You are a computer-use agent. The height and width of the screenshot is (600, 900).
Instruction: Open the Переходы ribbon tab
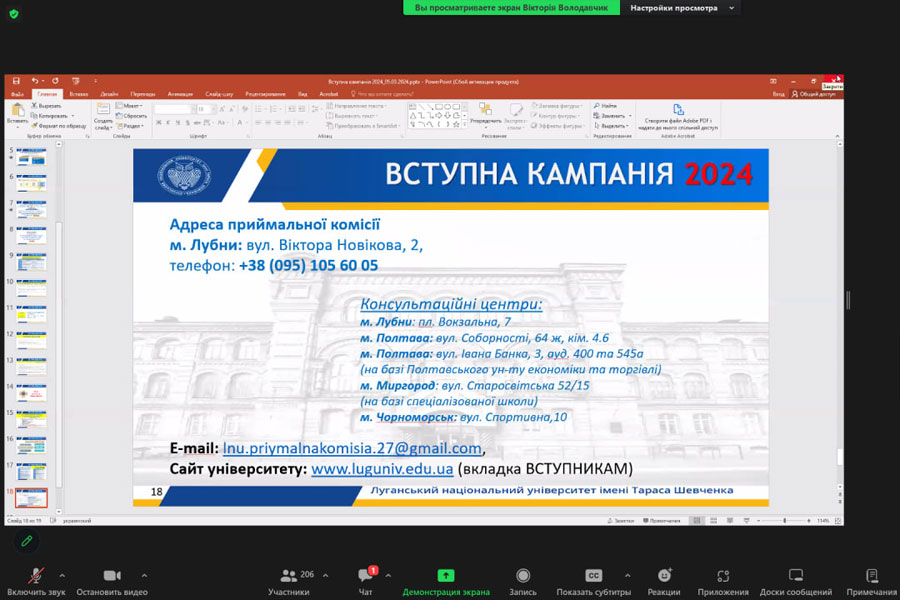(142, 94)
